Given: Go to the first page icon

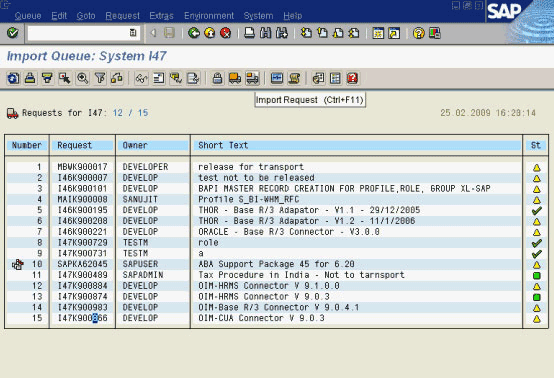Looking at the screenshot, I should click(306, 33).
